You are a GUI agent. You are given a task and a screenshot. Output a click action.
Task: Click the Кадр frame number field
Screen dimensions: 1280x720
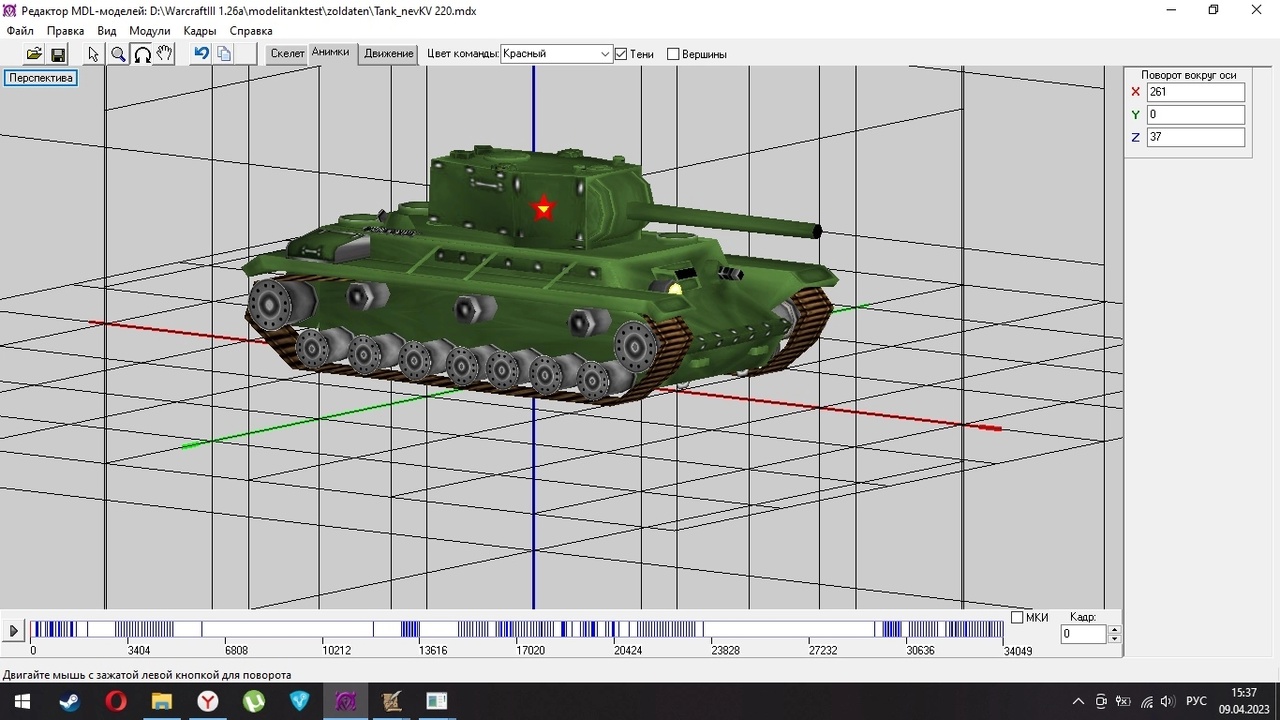(x=1084, y=634)
